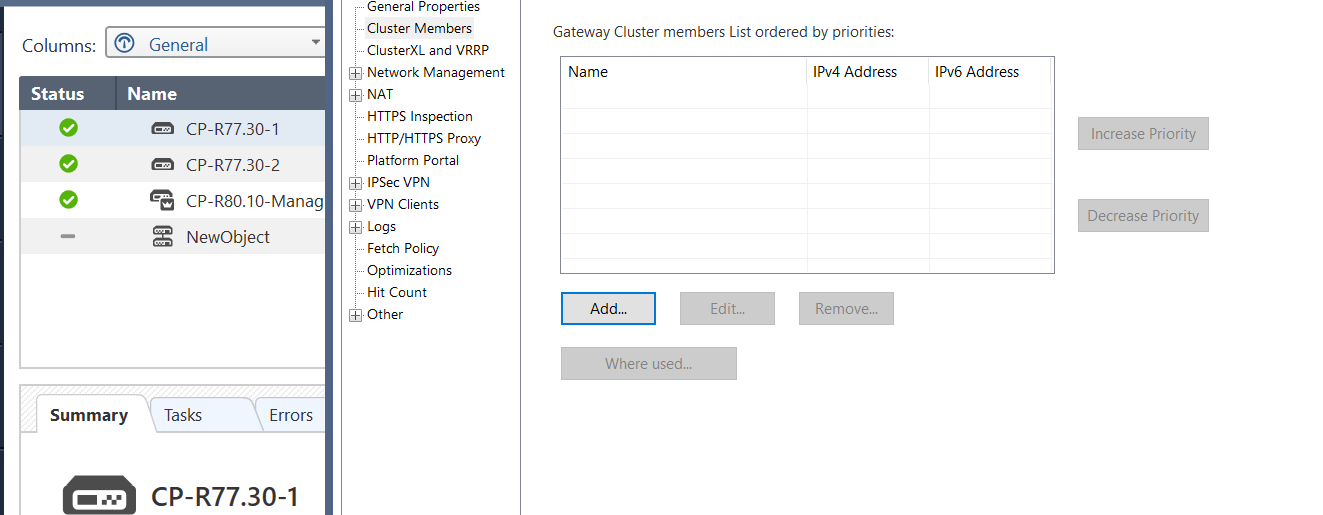Click the cluster icon beside NewObject
1323x515 pixels.
(x=162, y=237)
